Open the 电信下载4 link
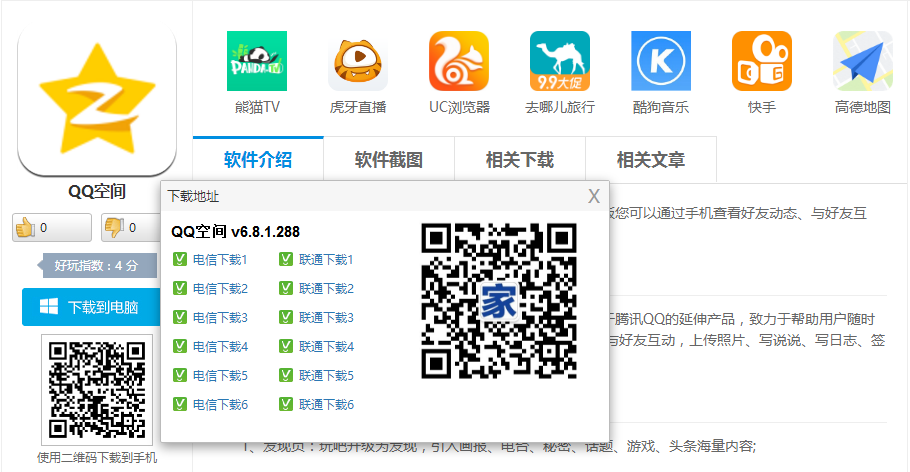The width and height of the screenshot is (910, 472). 220,347
